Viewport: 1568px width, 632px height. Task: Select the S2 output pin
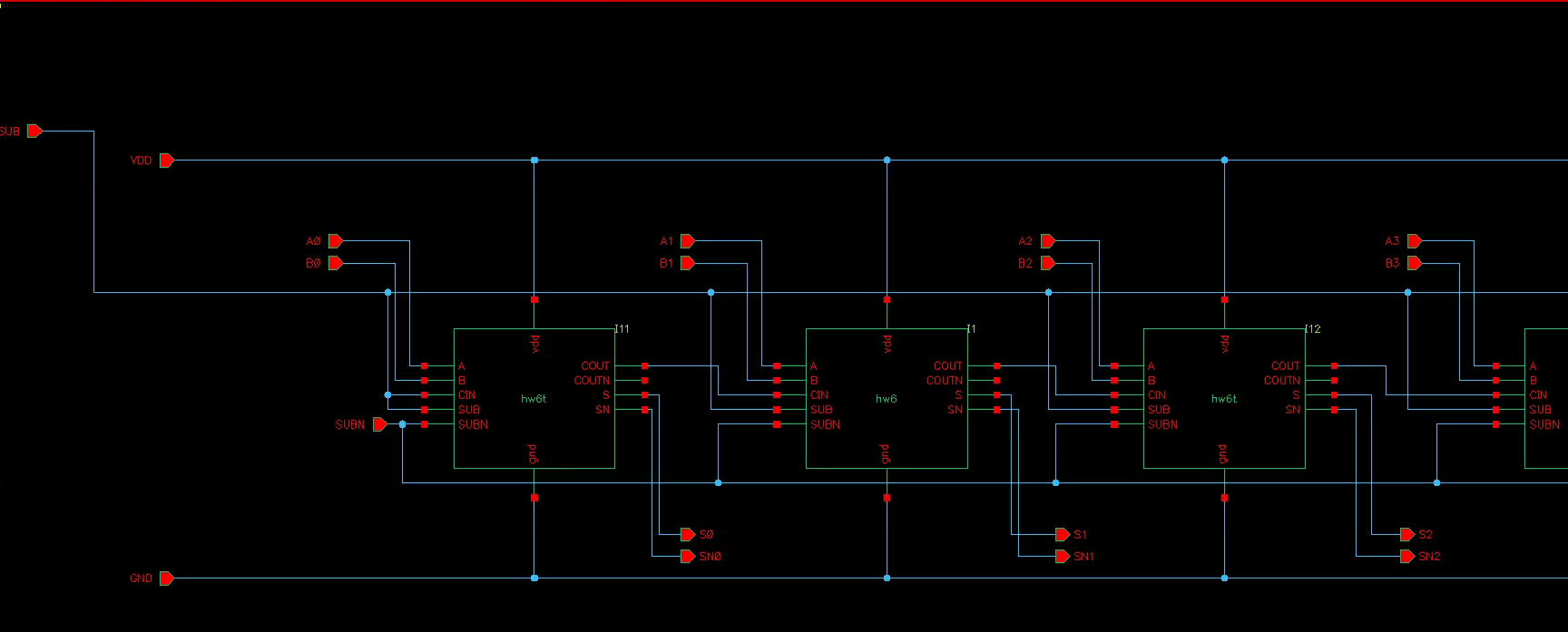pos(1407,535)
